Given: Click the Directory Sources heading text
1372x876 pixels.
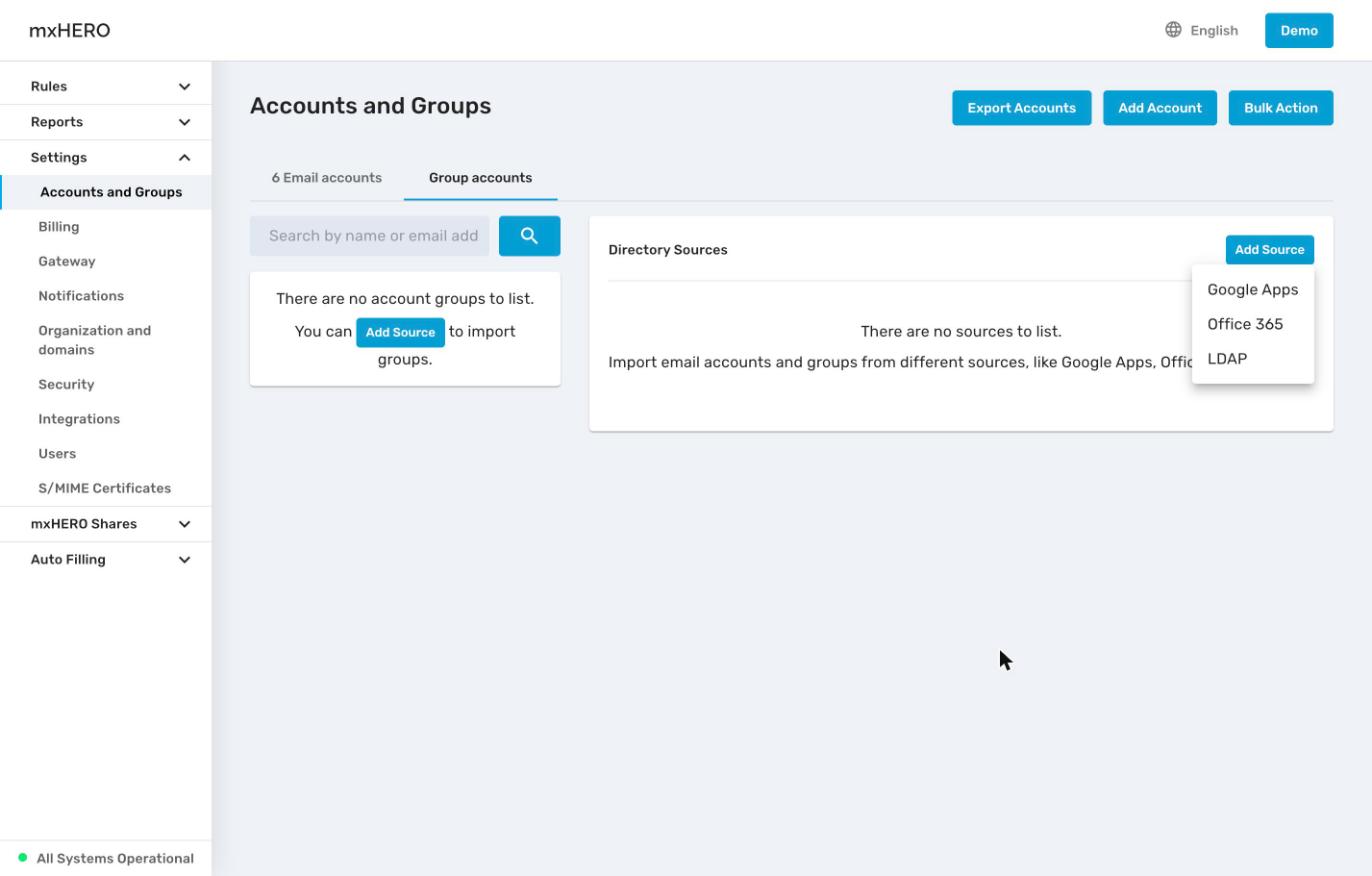Looking at the screenshot, I should click(668, 250).
